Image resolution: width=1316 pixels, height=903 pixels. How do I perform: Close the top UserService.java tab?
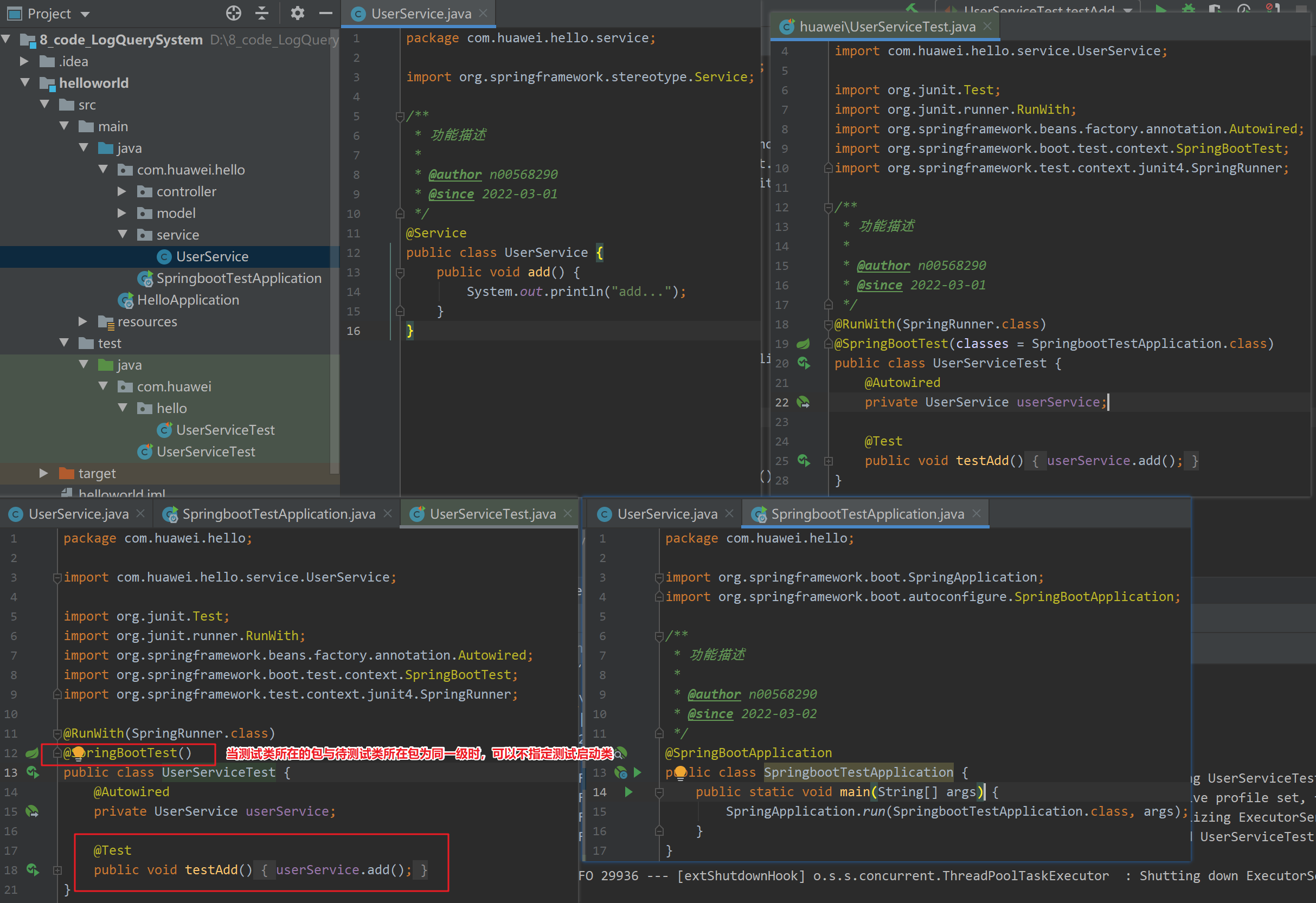(483, 13)
